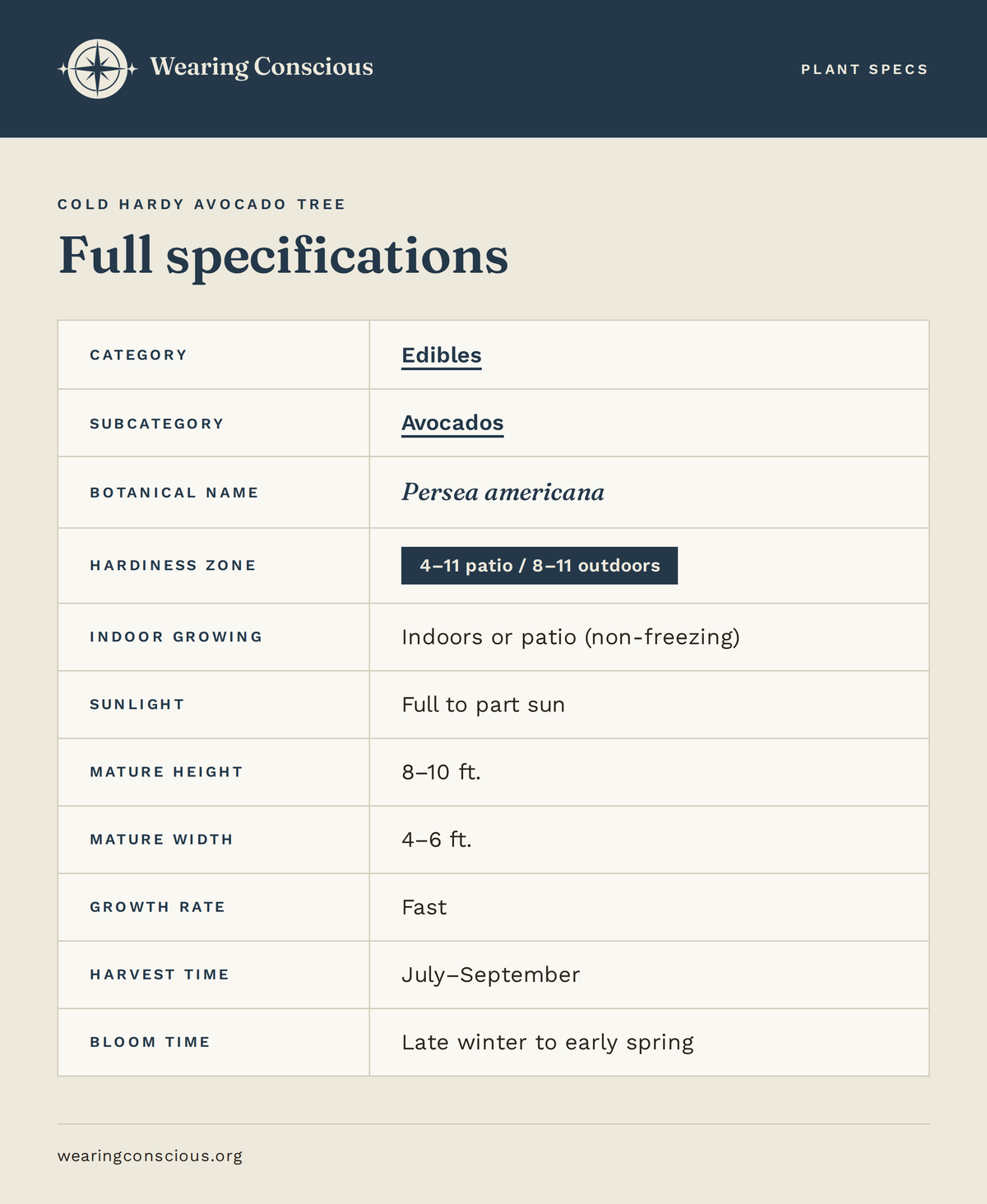Visit wearingconscious.org footer link

coord(150,1155)
